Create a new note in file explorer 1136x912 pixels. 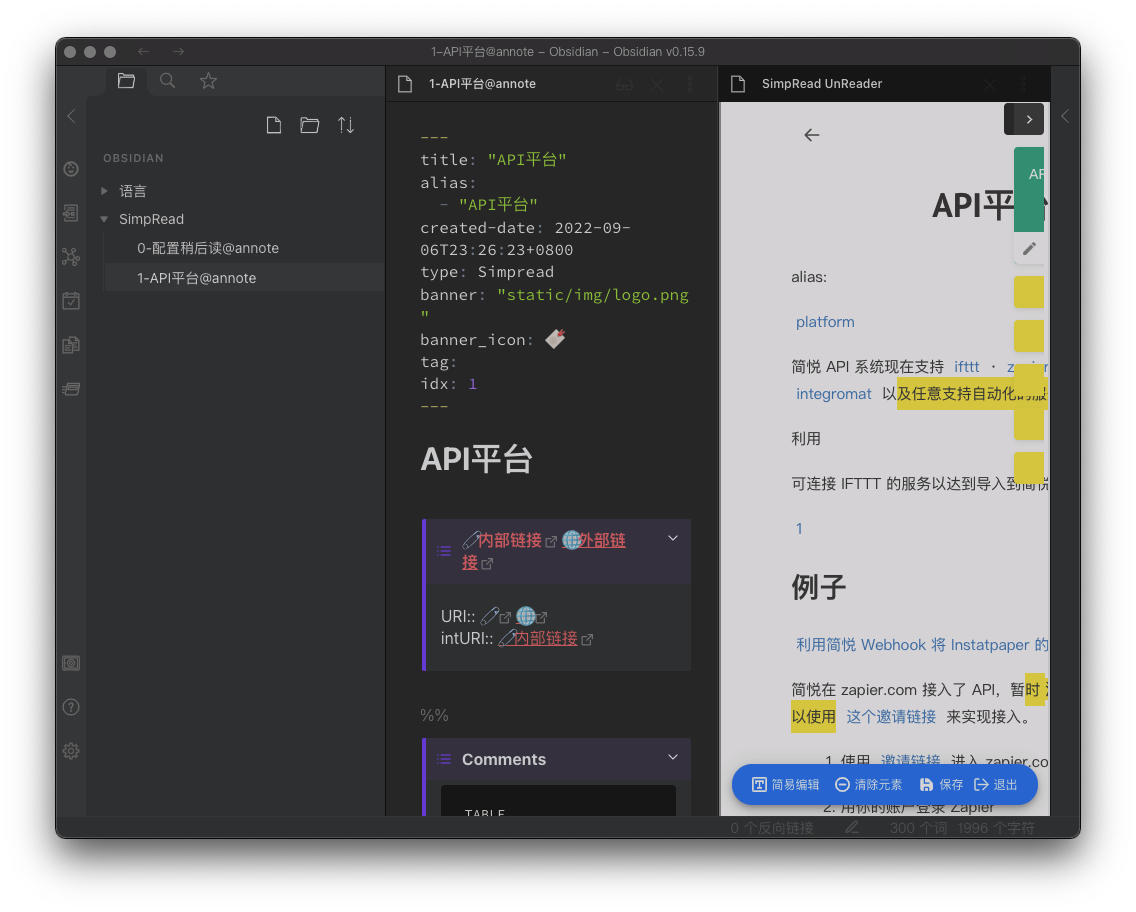pos(274,125)
